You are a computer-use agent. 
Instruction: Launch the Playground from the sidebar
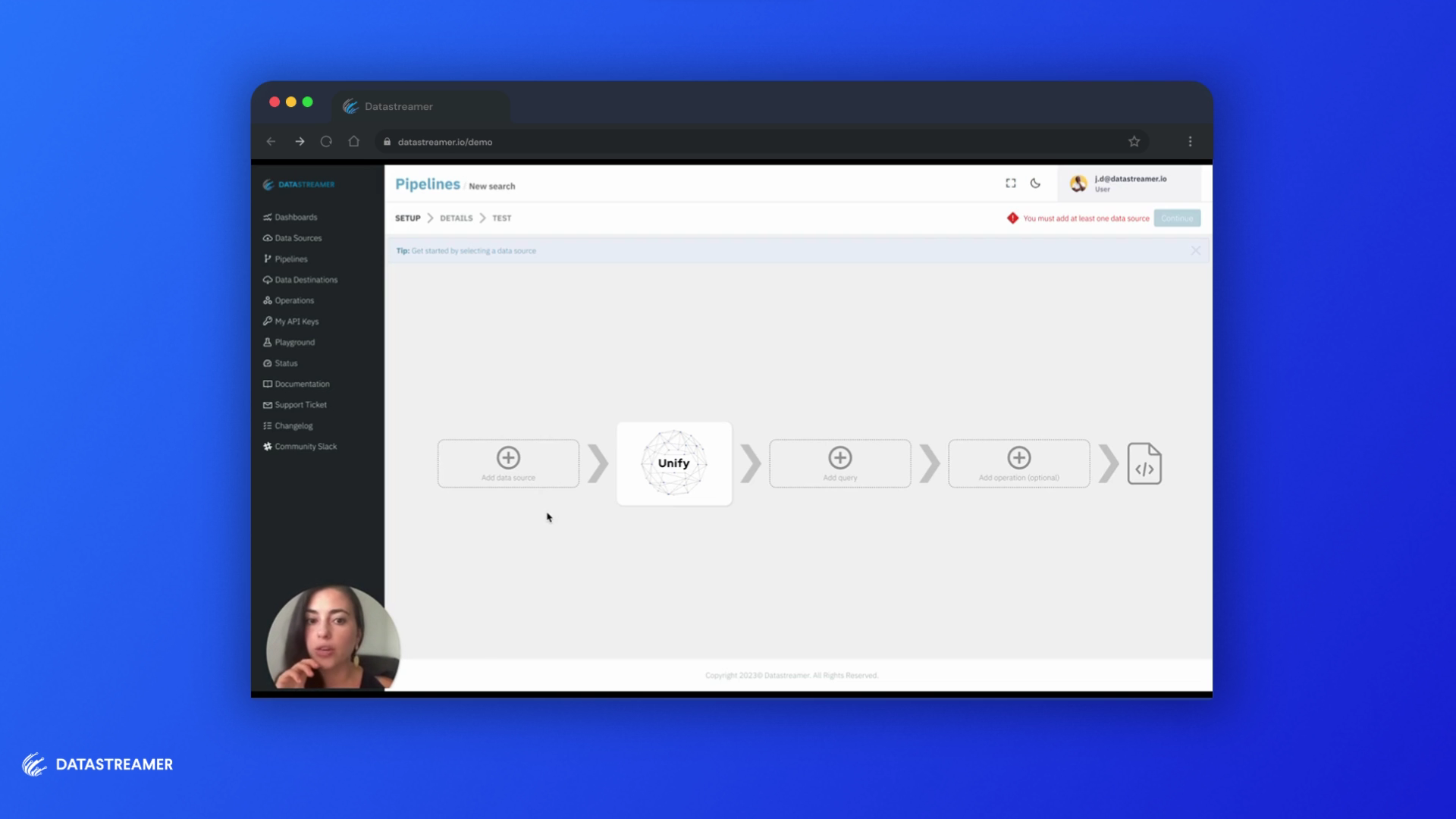click(x=295, y=342)
